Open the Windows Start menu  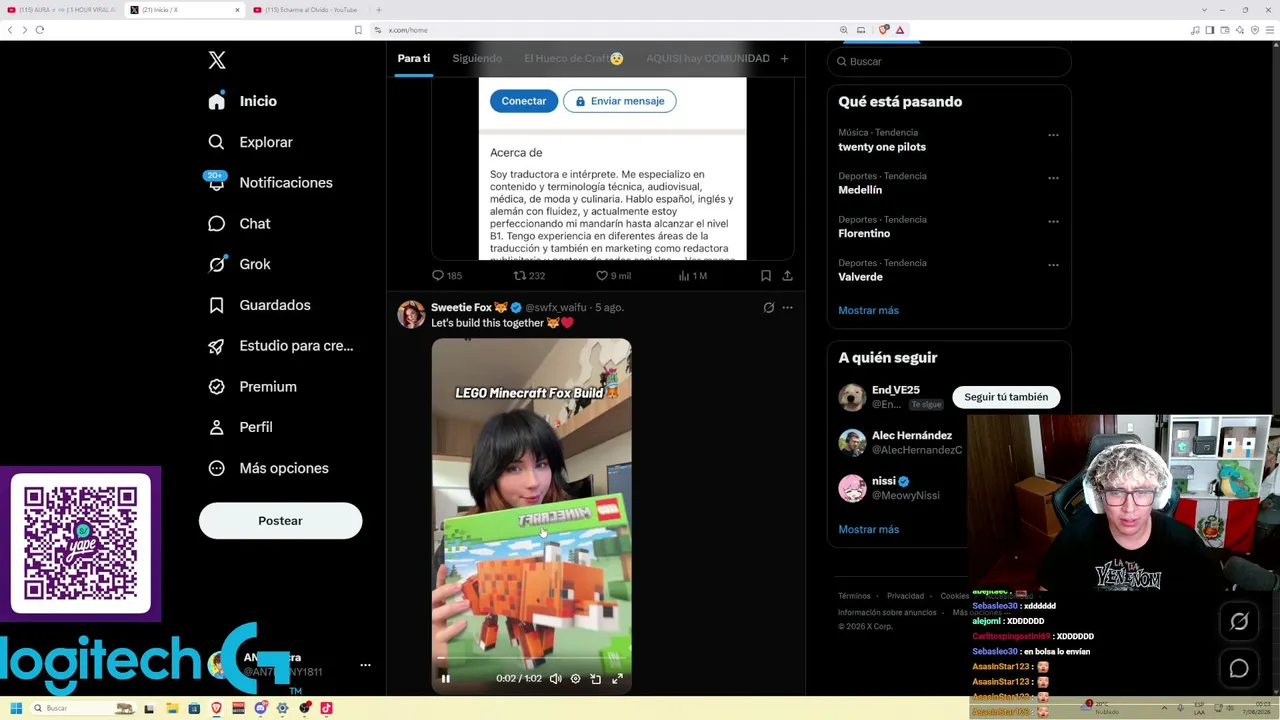pos(16,708)
